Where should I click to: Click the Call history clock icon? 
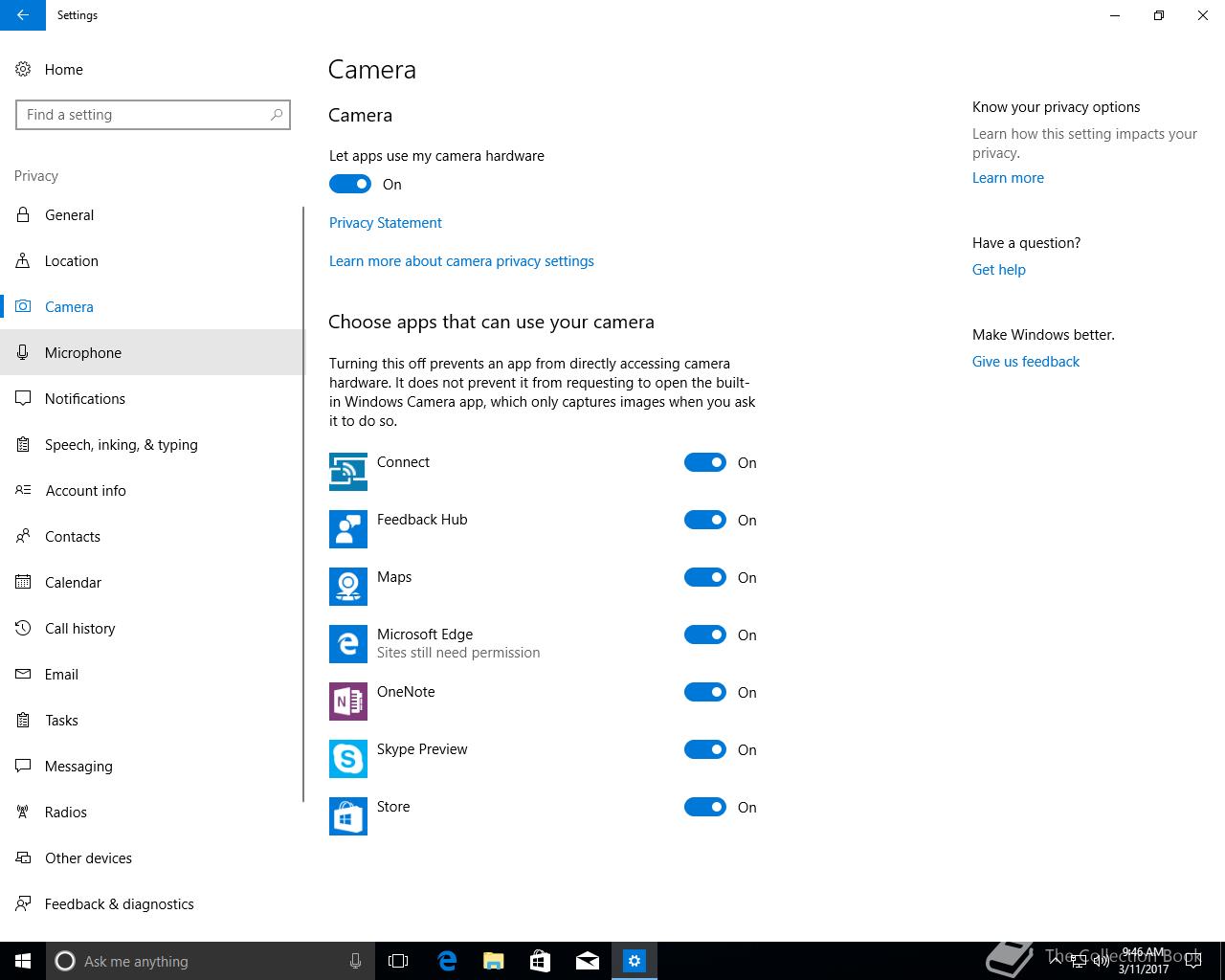pyautogui.click(x=23, y=628)
